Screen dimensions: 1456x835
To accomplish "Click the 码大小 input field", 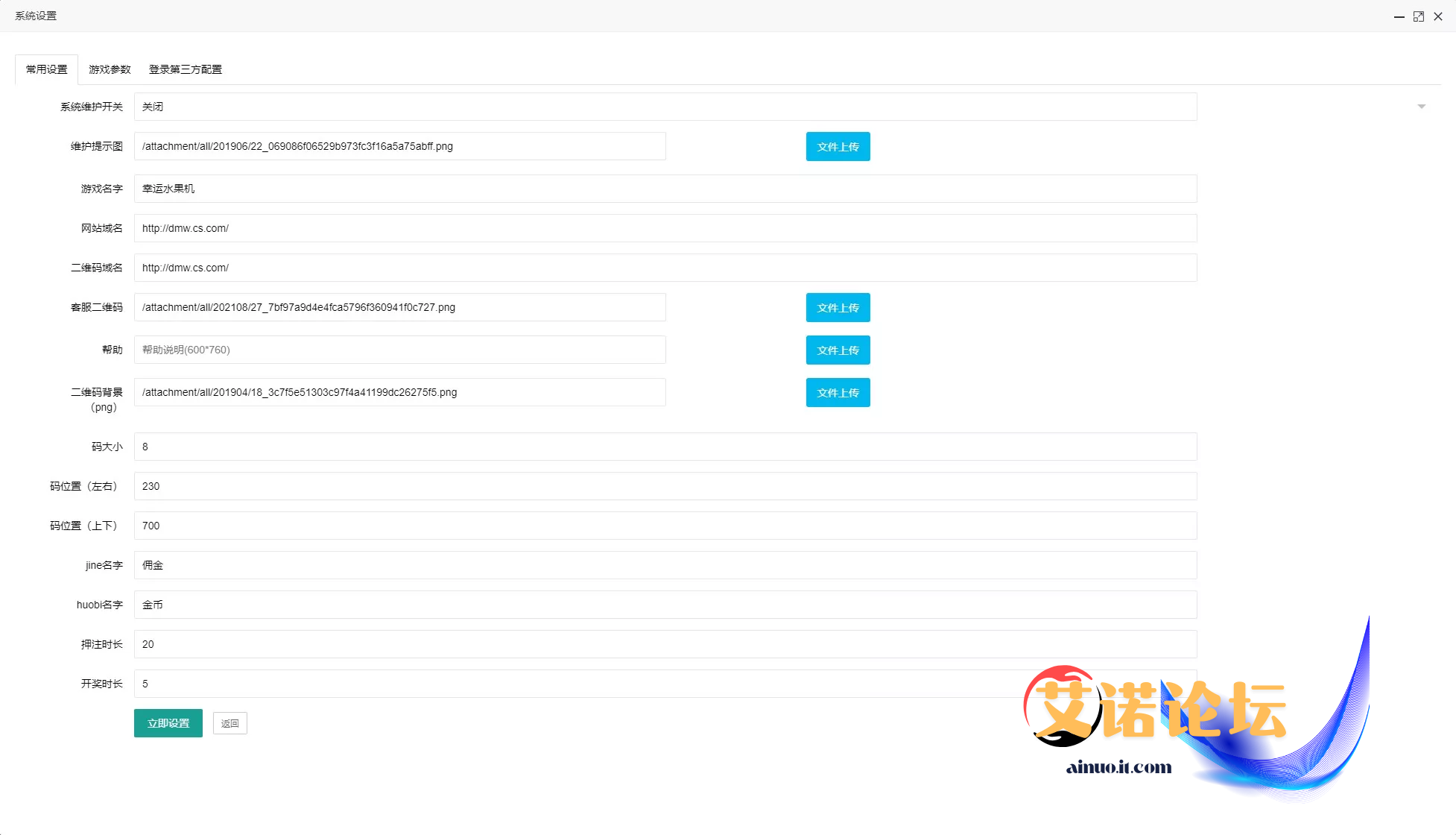I will [665, 447].
